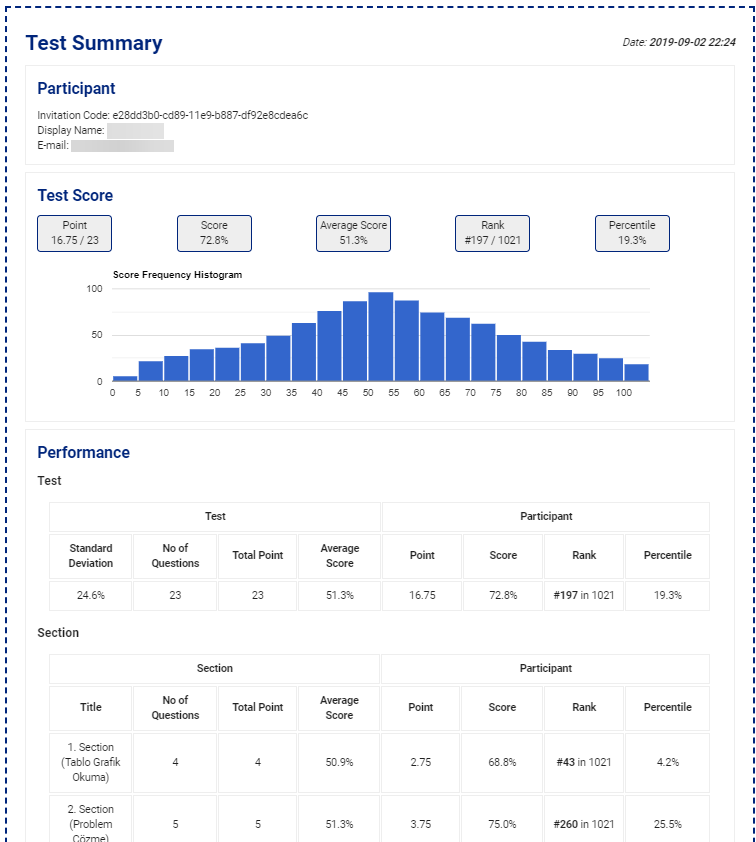This screenshot has width=756, height=842.
Task: Click the #197 in 1021 rank cell
Action: [584, 595]
